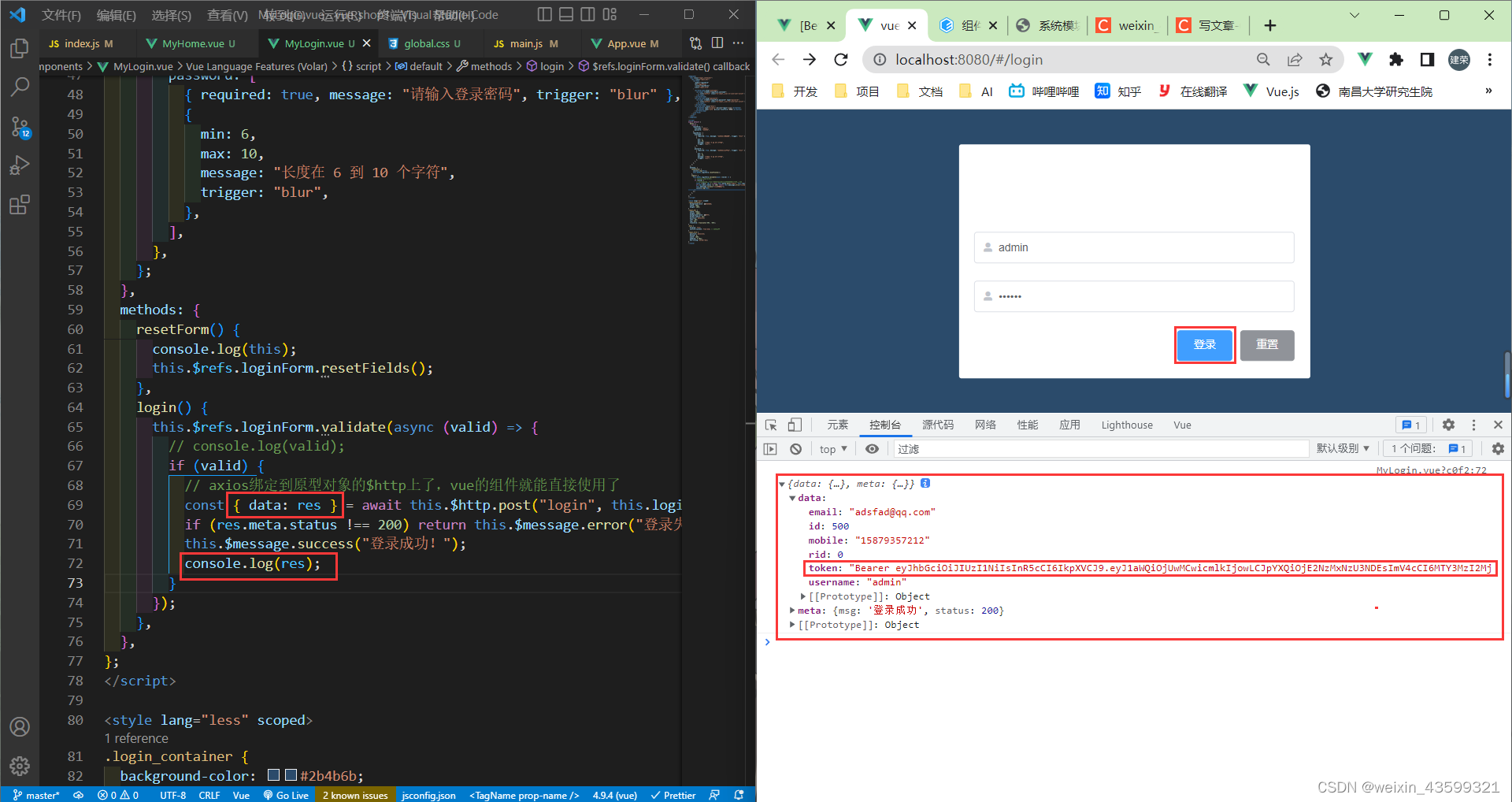Open VS Code Explorer panel
The height and width of the screenshot is (802, 1512).
pyautogui.click(x=20, y=49)
